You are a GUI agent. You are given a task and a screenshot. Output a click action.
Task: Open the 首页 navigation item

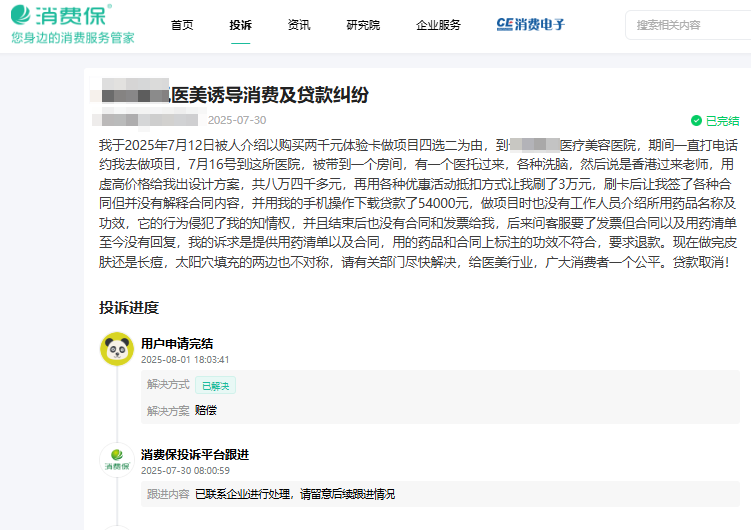(x=182, y=25)
